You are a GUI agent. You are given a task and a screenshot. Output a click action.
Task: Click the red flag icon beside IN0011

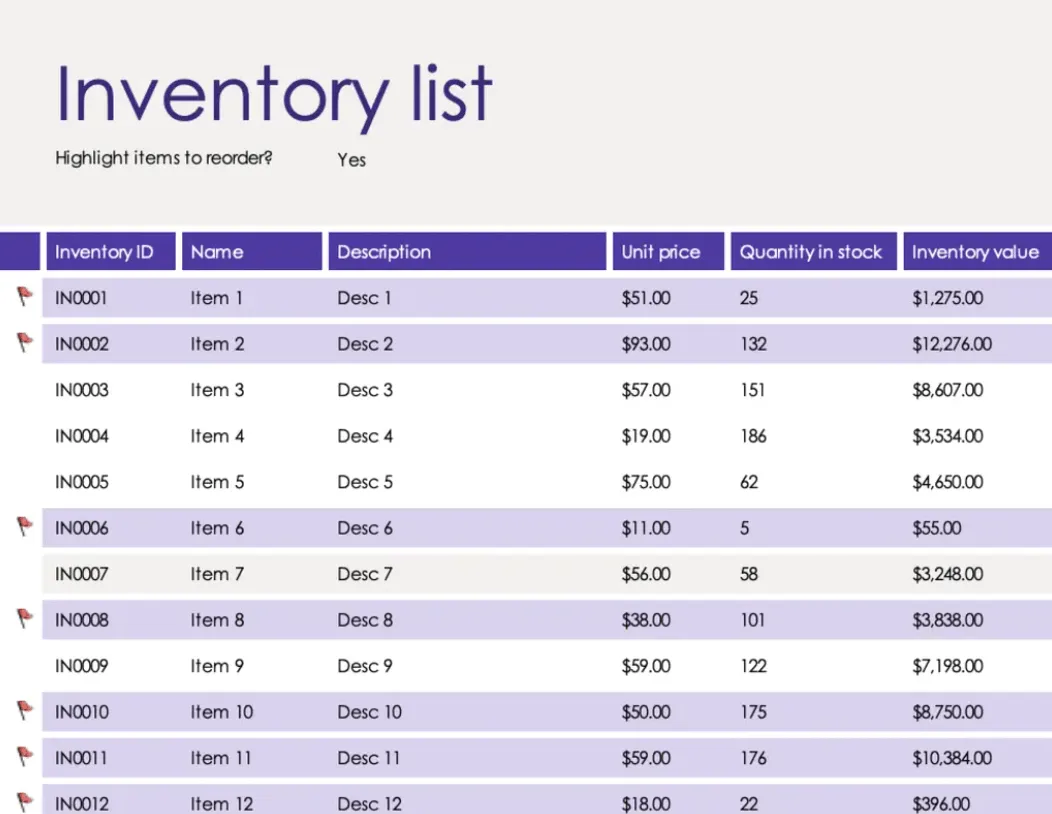click(25, 756)
